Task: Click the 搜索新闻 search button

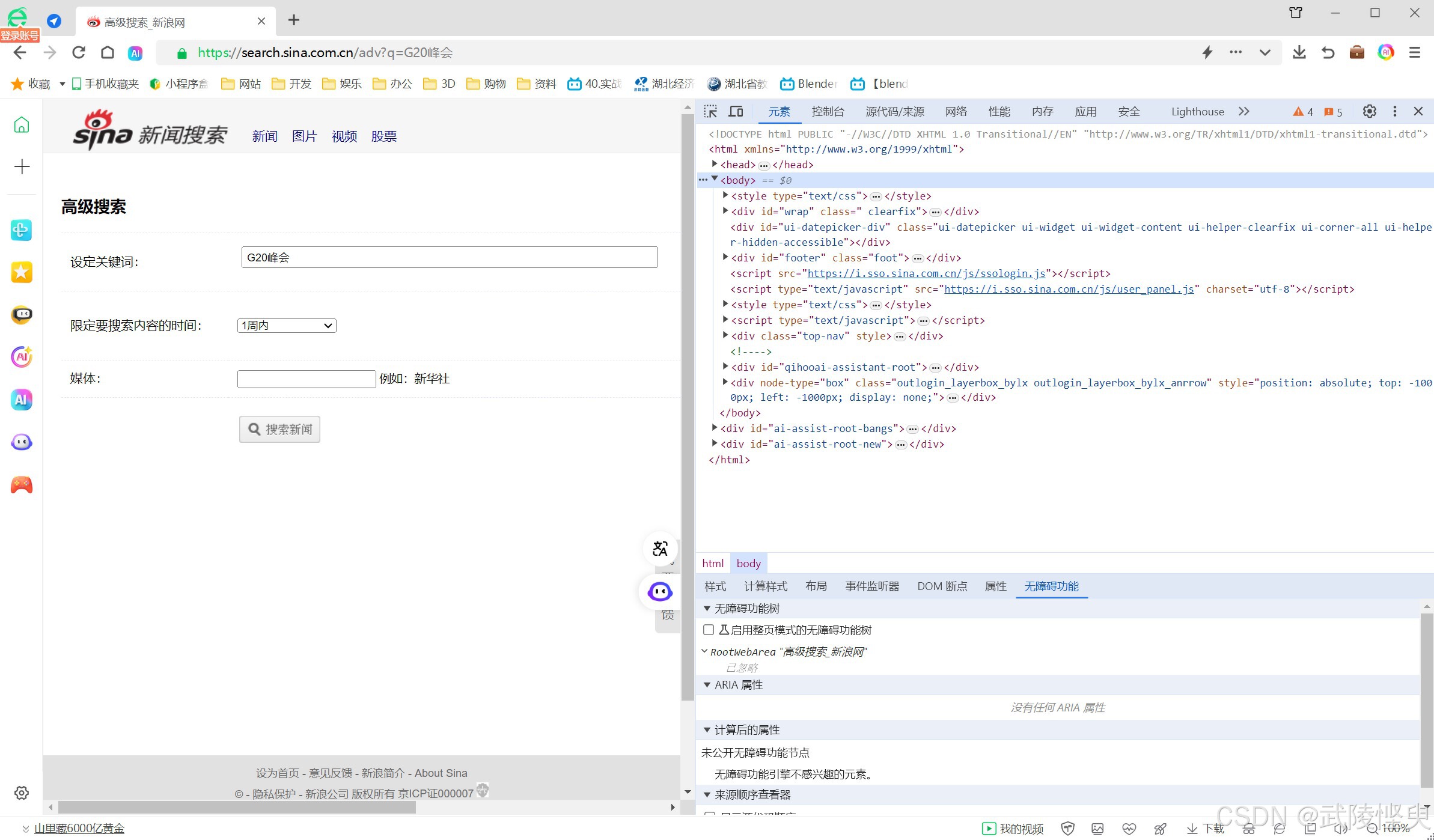Action: 279,429
